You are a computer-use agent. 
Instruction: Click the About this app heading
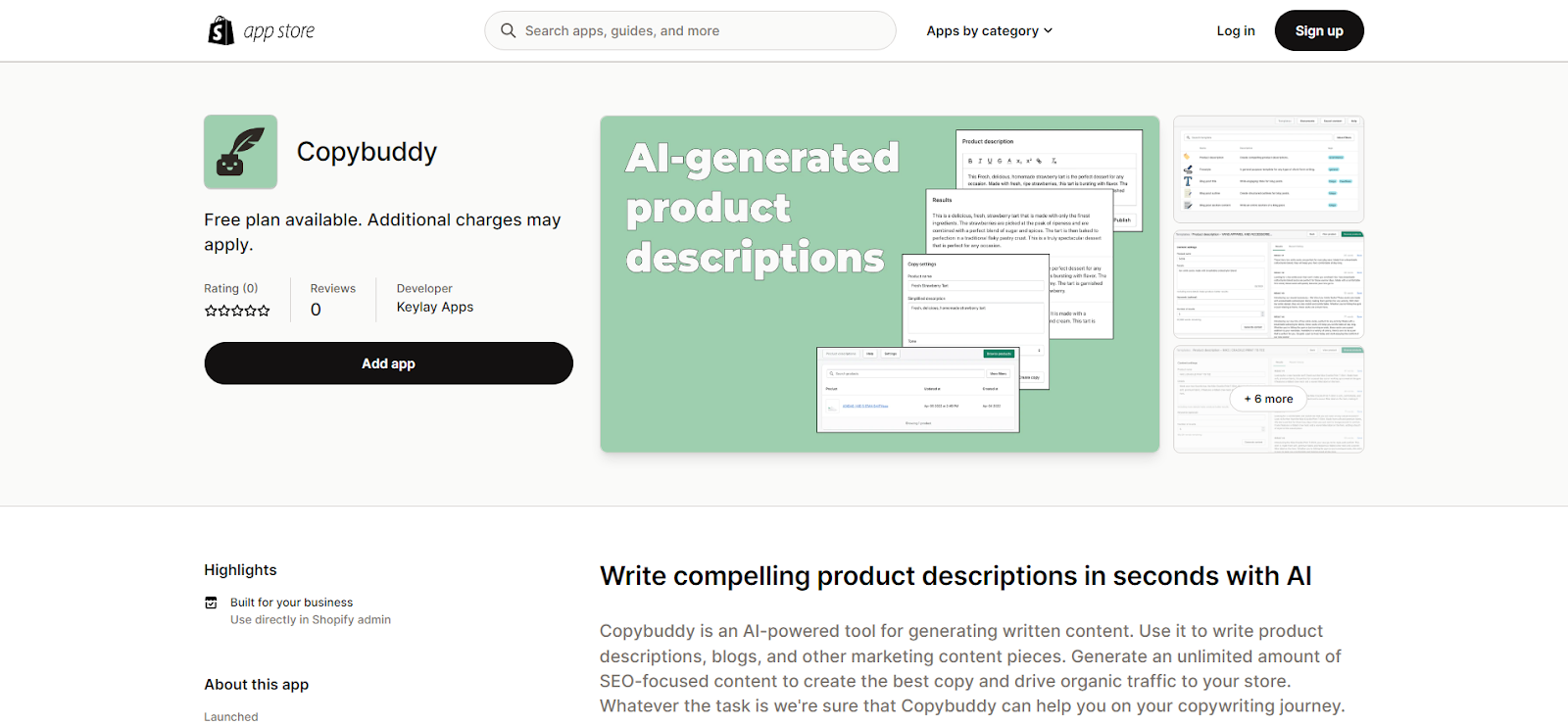click(256, 685)
